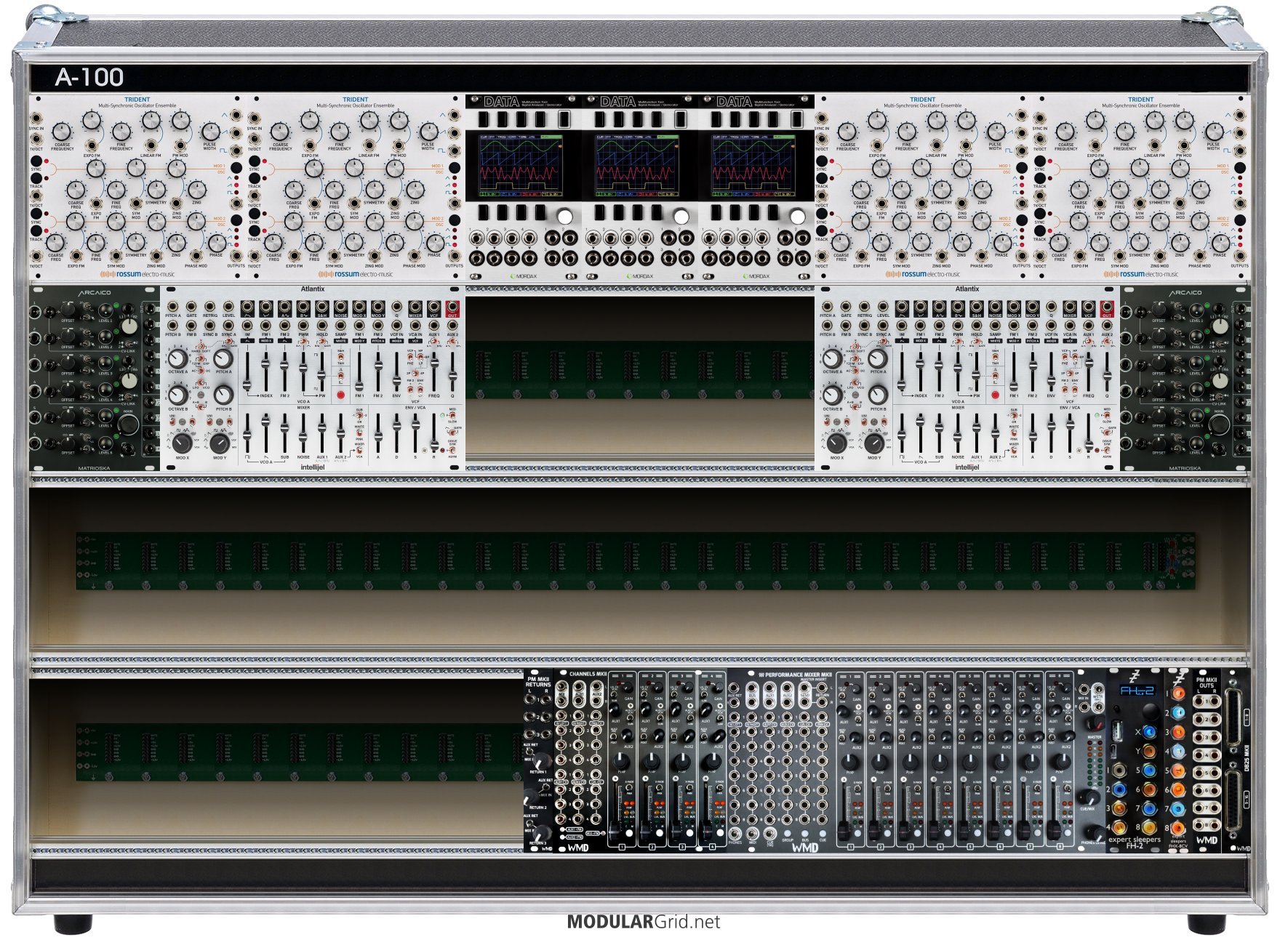Hit the GROUP button on the Performance Mixer MKII

pyautogui.click(x=787, y=832)
